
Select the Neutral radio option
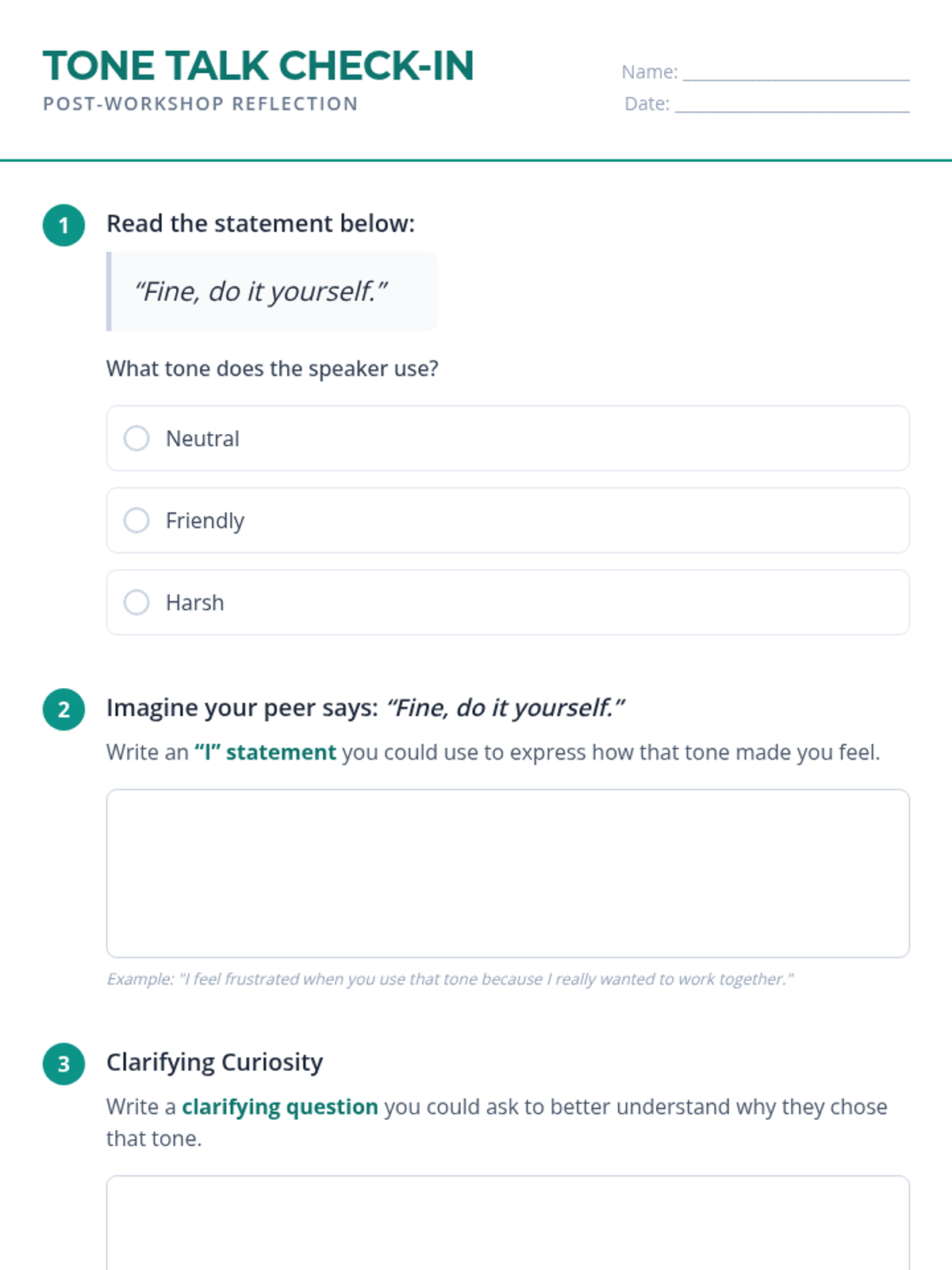coord(136,438)
